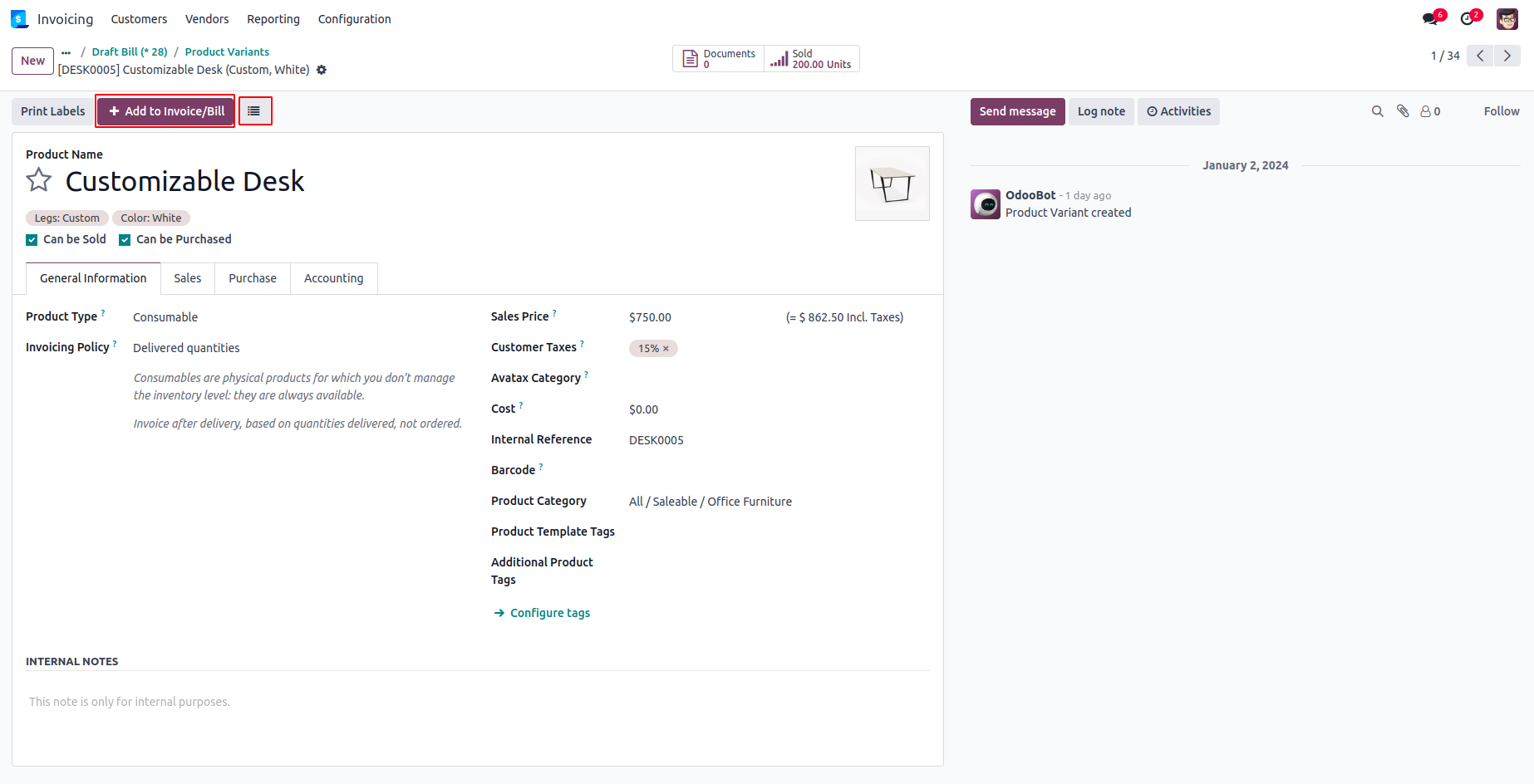Open the Product Template Tags field

779,532
